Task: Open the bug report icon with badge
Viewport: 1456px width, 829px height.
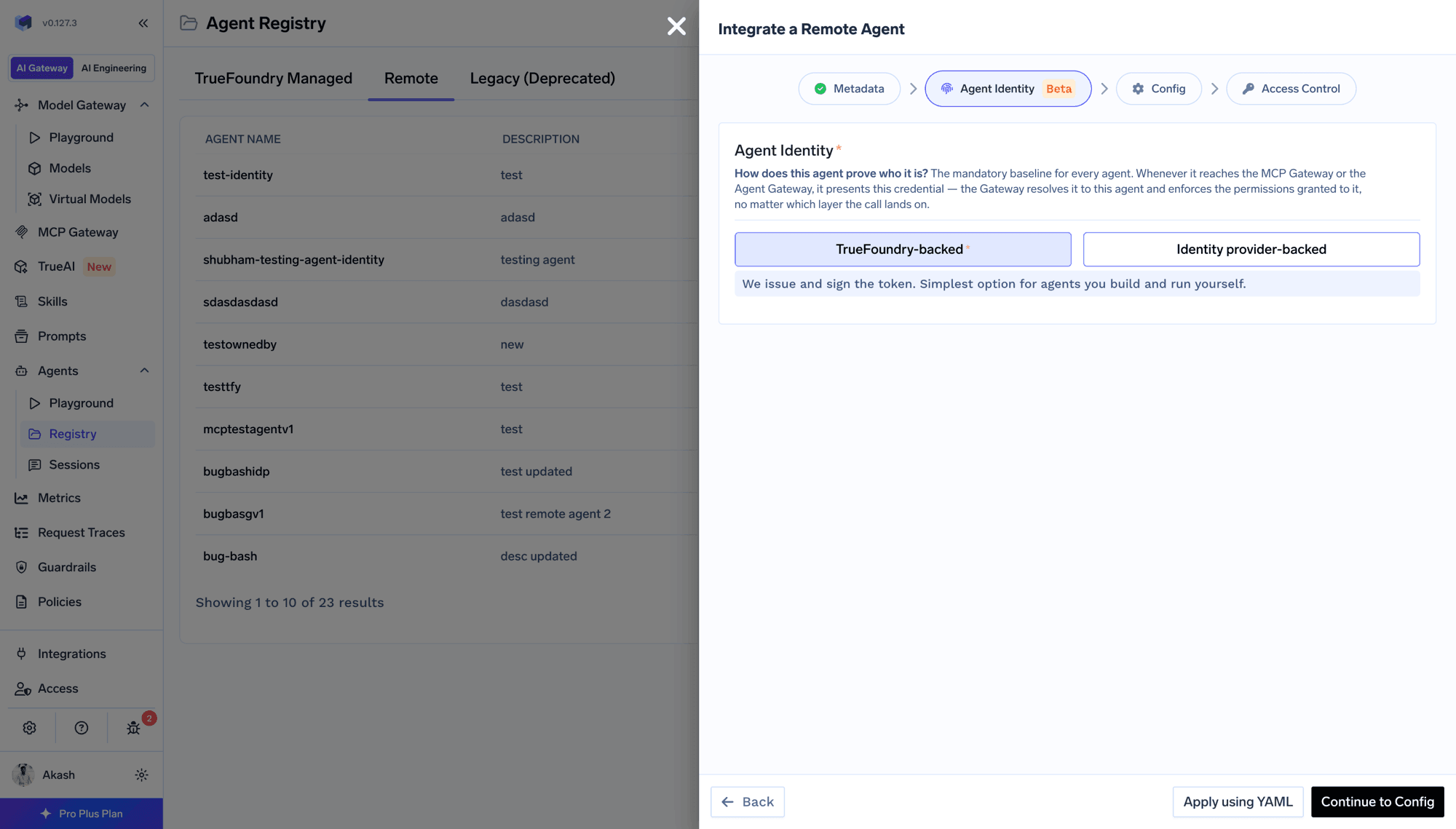Action: [x=134, y=728]
